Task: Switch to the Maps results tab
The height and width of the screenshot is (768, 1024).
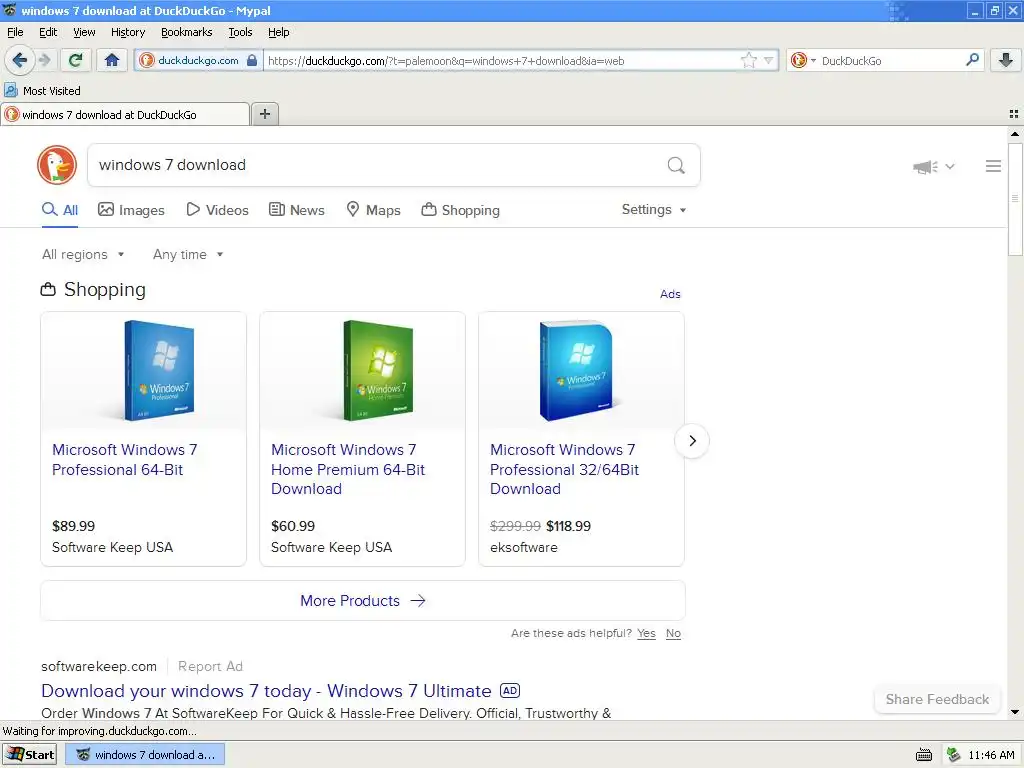Action: [373, 210]
